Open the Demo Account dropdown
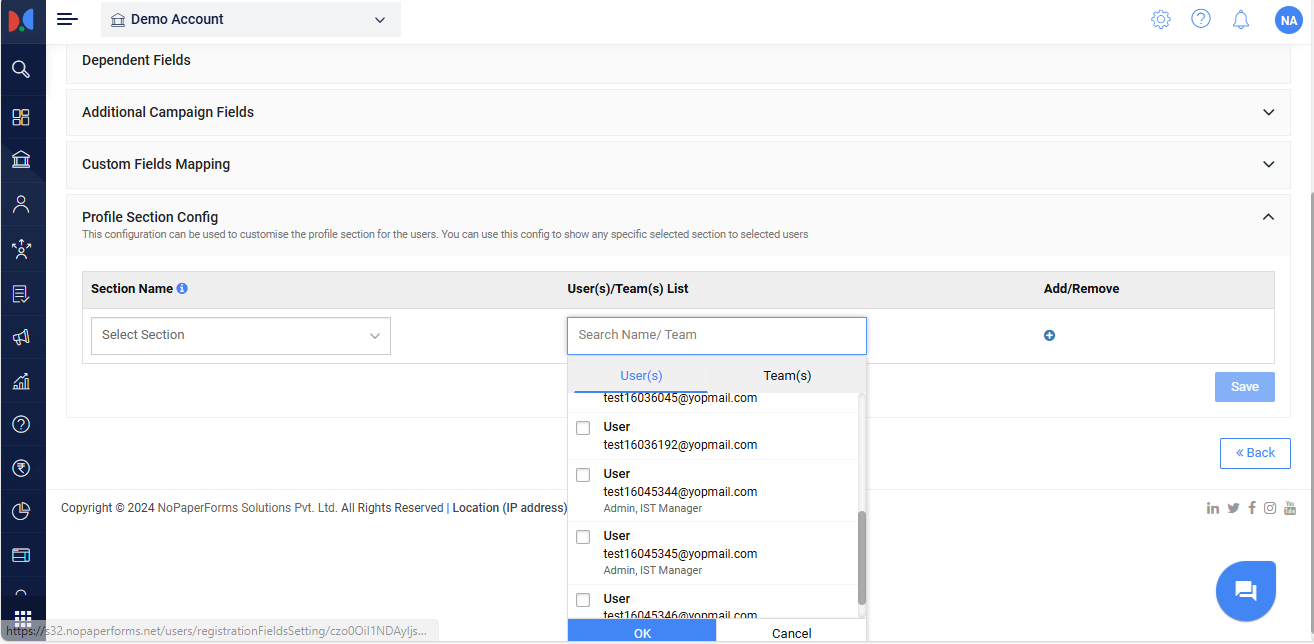The height and width of the screenshot is (644, 1314). (250, 19)
